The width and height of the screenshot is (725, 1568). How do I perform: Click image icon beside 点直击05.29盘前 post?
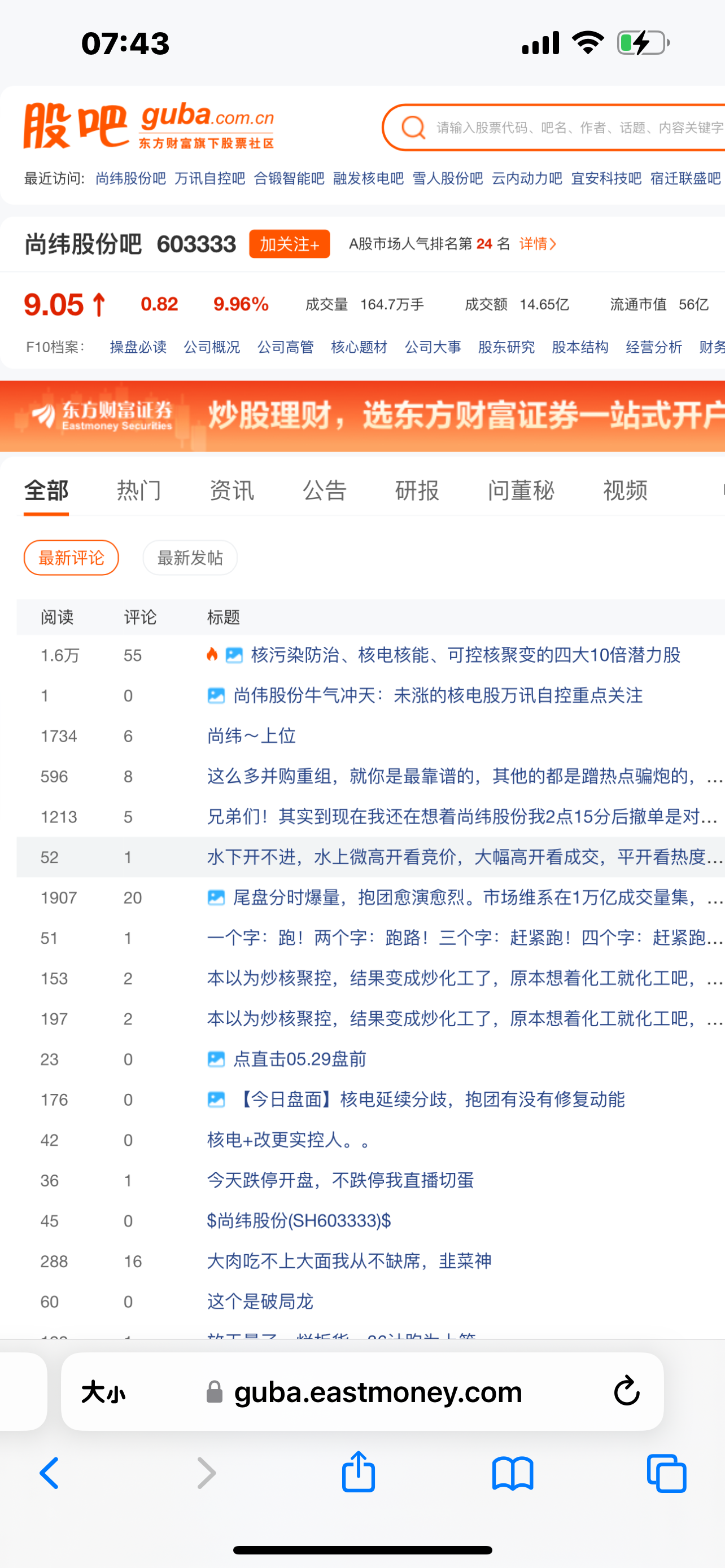tap(216, 1059)
